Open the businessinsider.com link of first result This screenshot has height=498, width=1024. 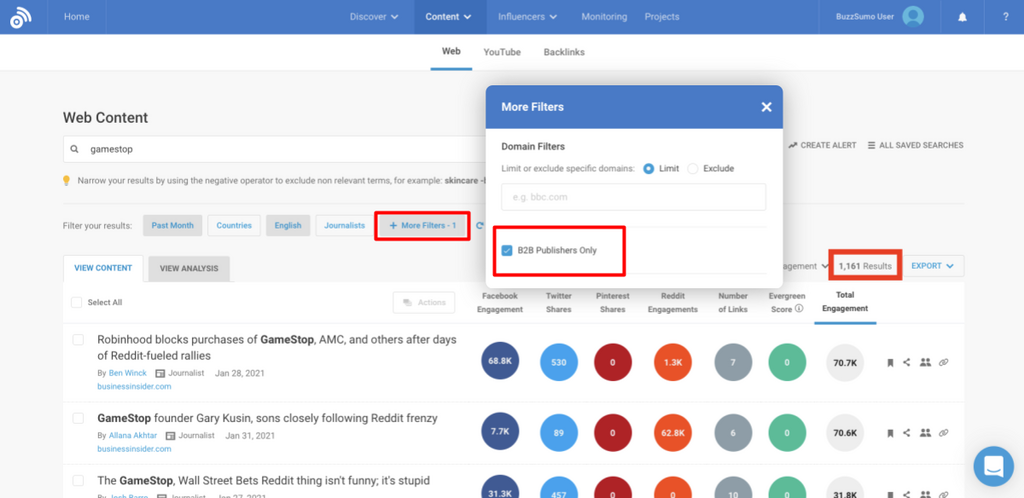click(x=134, y=386)
